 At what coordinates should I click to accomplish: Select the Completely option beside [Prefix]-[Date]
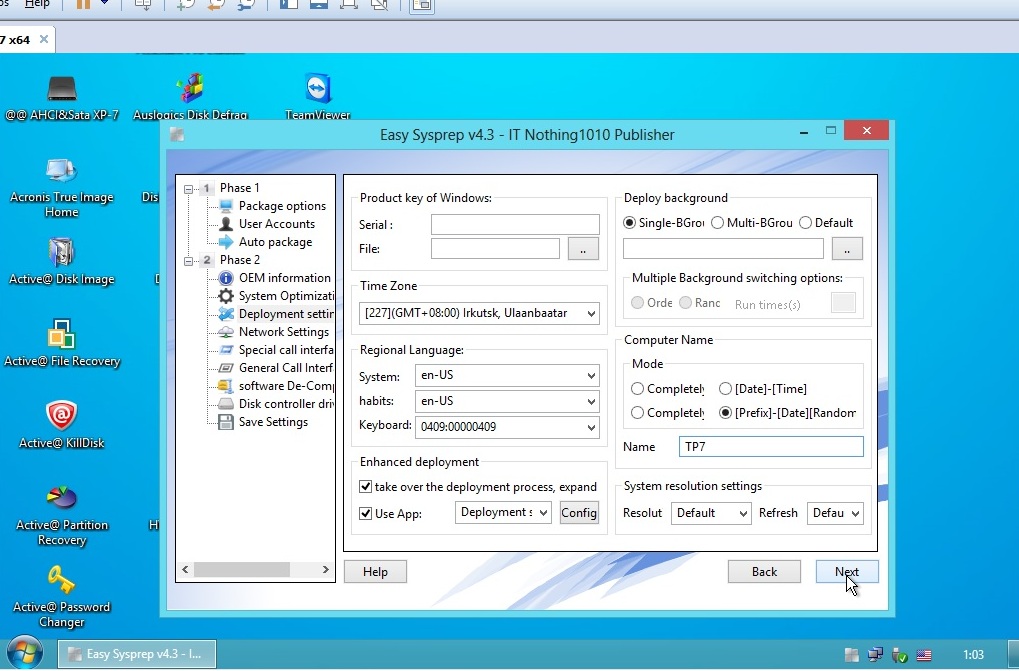pos(638,413)
